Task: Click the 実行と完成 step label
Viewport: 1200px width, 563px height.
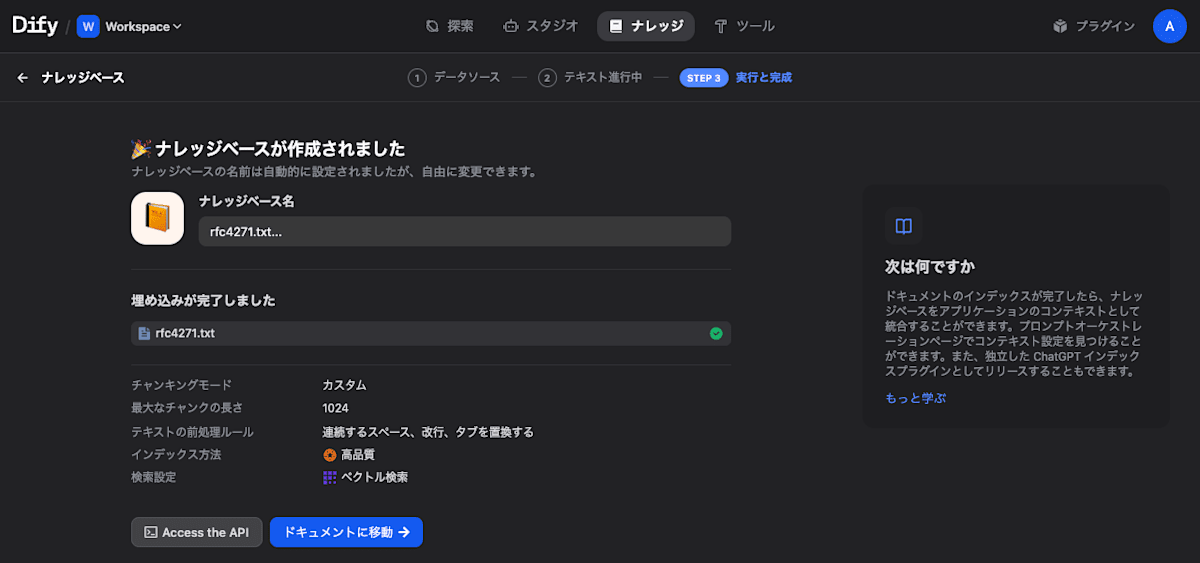Action: pyautogui.click(x=764, y=77)
